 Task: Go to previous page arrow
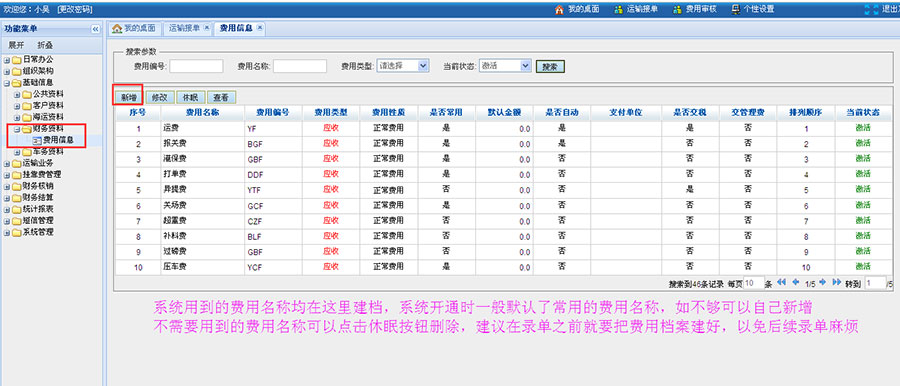click(796, 283)
